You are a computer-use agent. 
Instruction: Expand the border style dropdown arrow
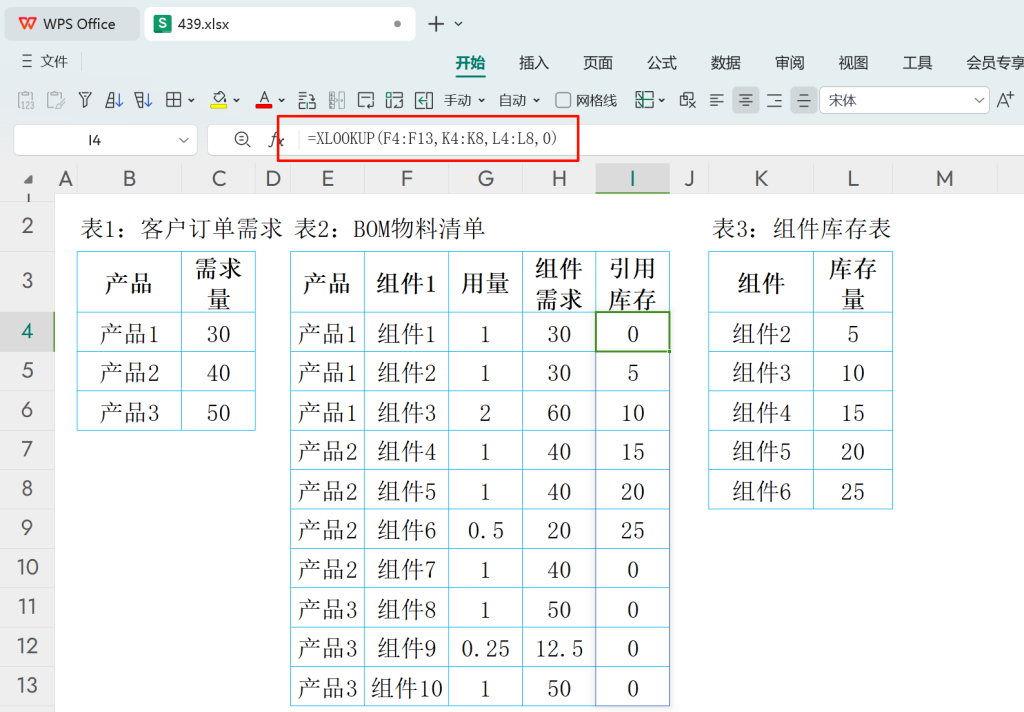tap(191, 101)
